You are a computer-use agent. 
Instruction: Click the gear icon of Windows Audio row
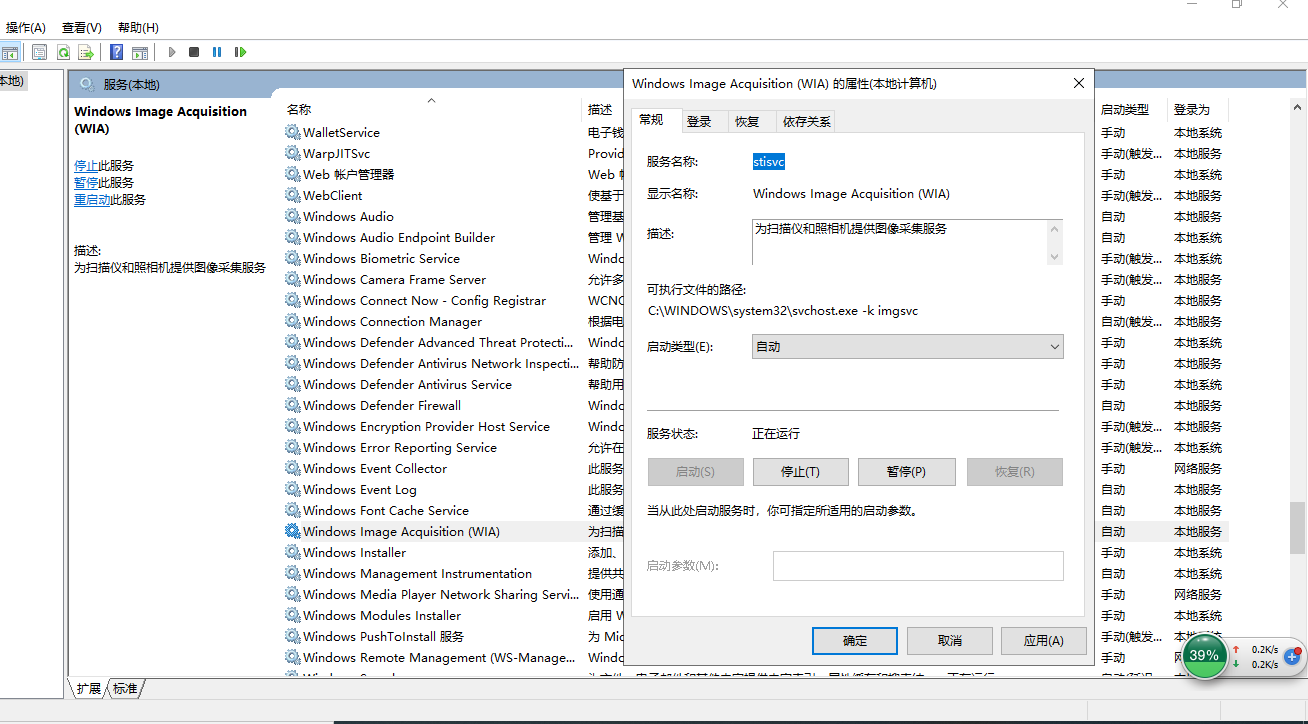tap(292, 216)
